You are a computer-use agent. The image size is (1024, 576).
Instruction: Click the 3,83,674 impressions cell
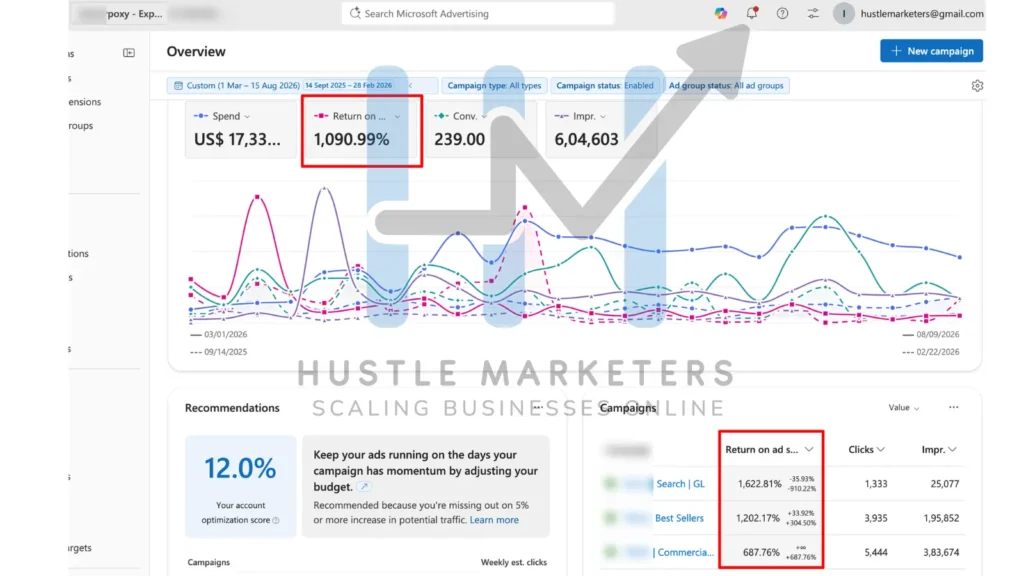941,552
